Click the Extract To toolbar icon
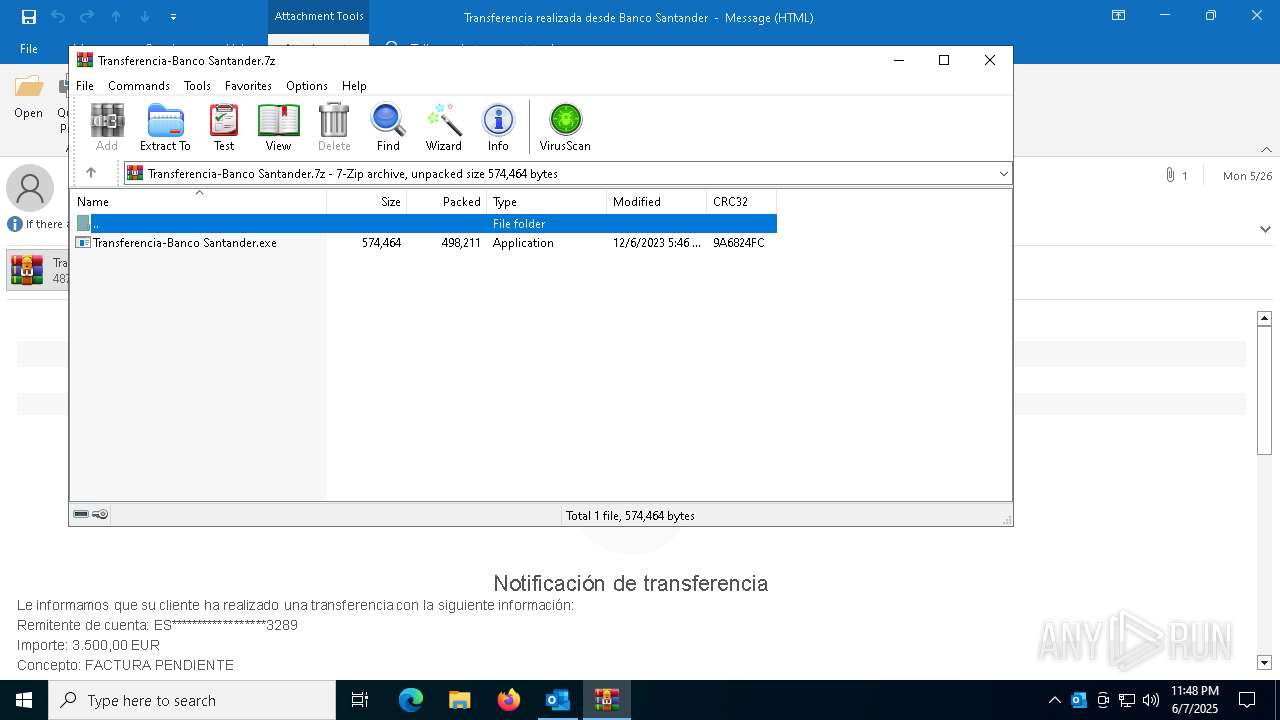This screenshot has height=720, width=1280. tap(165, 127)
